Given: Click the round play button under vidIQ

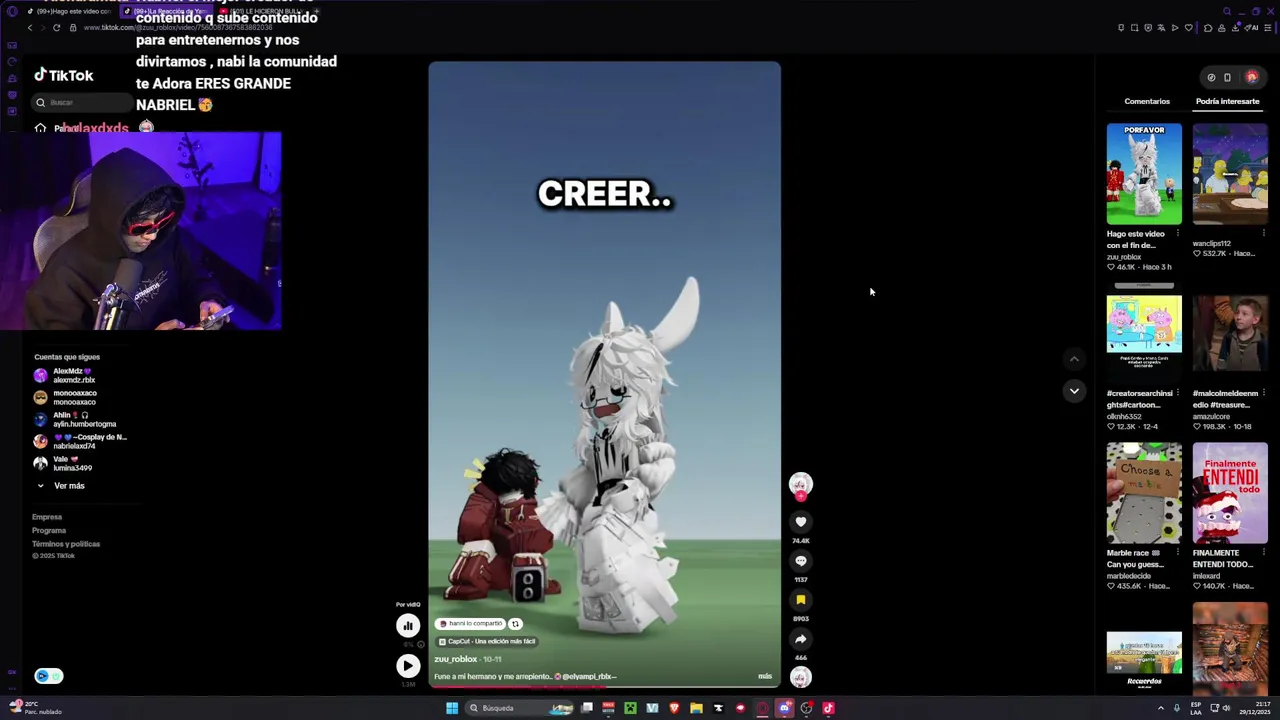Looking at the screenshot, I should point(407,665).
